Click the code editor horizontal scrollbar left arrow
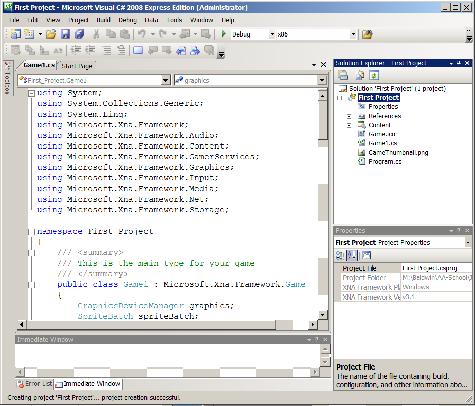475x406 pixels. pos(22,324)
